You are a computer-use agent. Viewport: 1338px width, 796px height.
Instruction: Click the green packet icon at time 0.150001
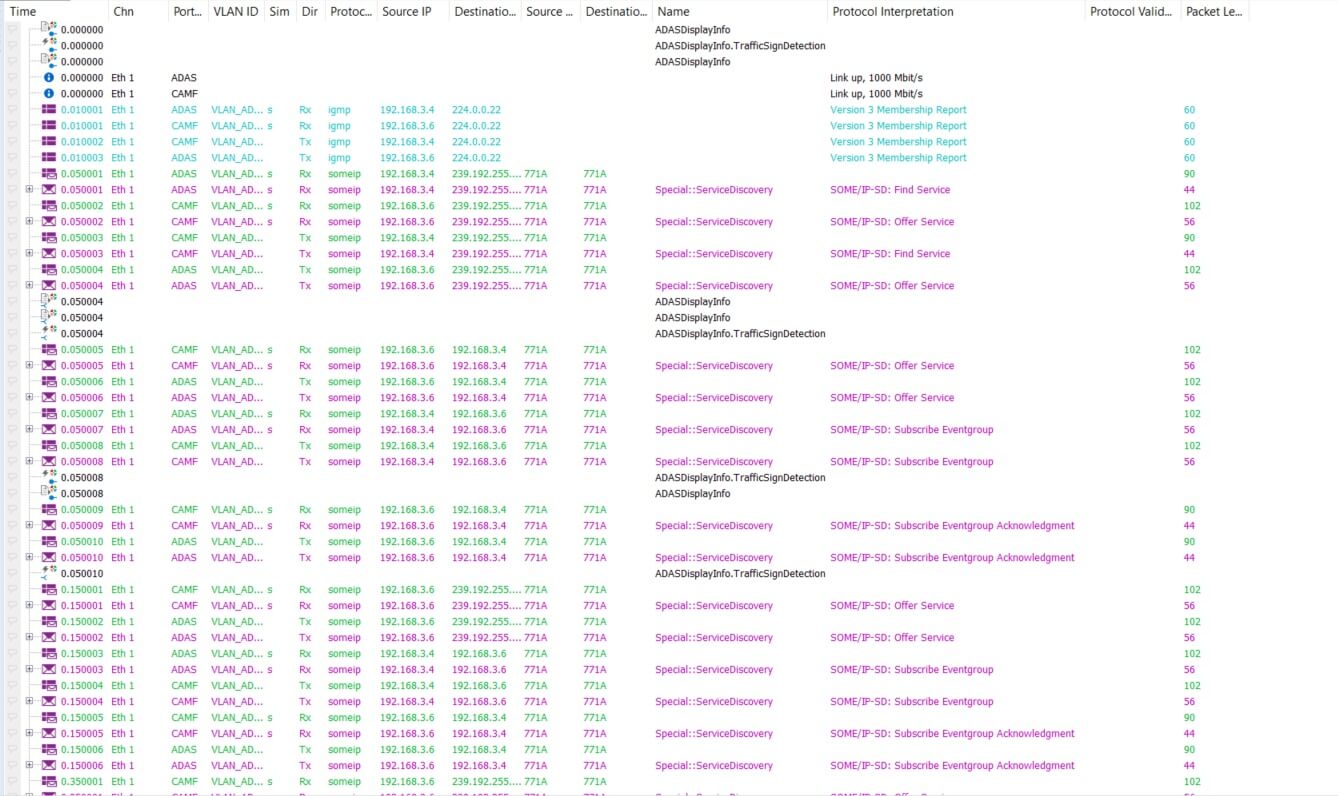(x=49, y=590)
